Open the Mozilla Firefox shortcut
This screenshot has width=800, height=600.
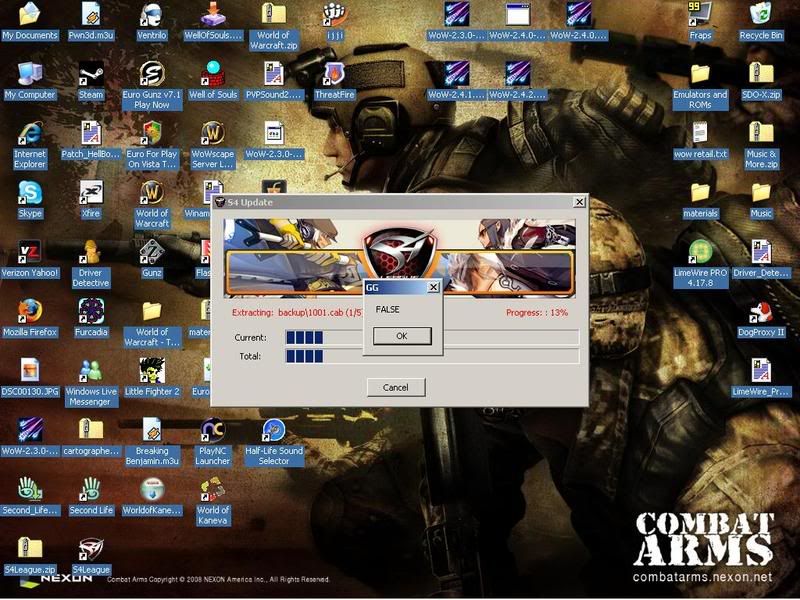30,310
